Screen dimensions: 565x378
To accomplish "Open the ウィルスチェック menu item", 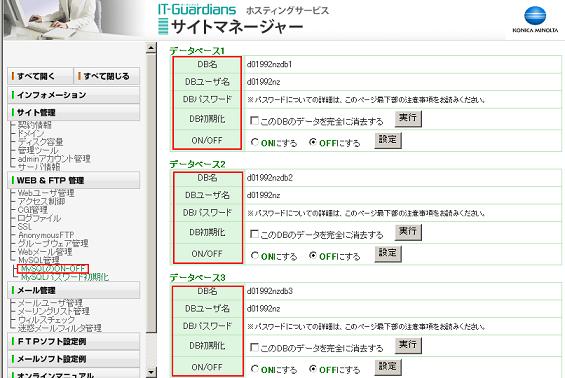I will click(46, 319).
